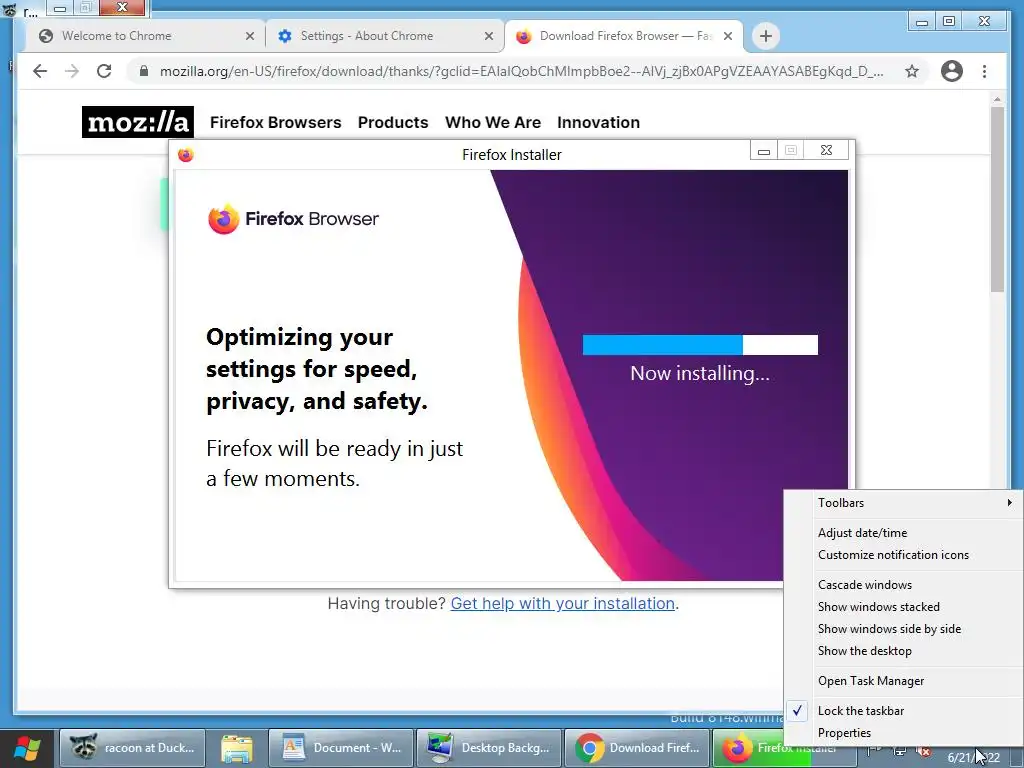Open the Chrome profile avatar

pyautogui.click(x=952, y=71)
